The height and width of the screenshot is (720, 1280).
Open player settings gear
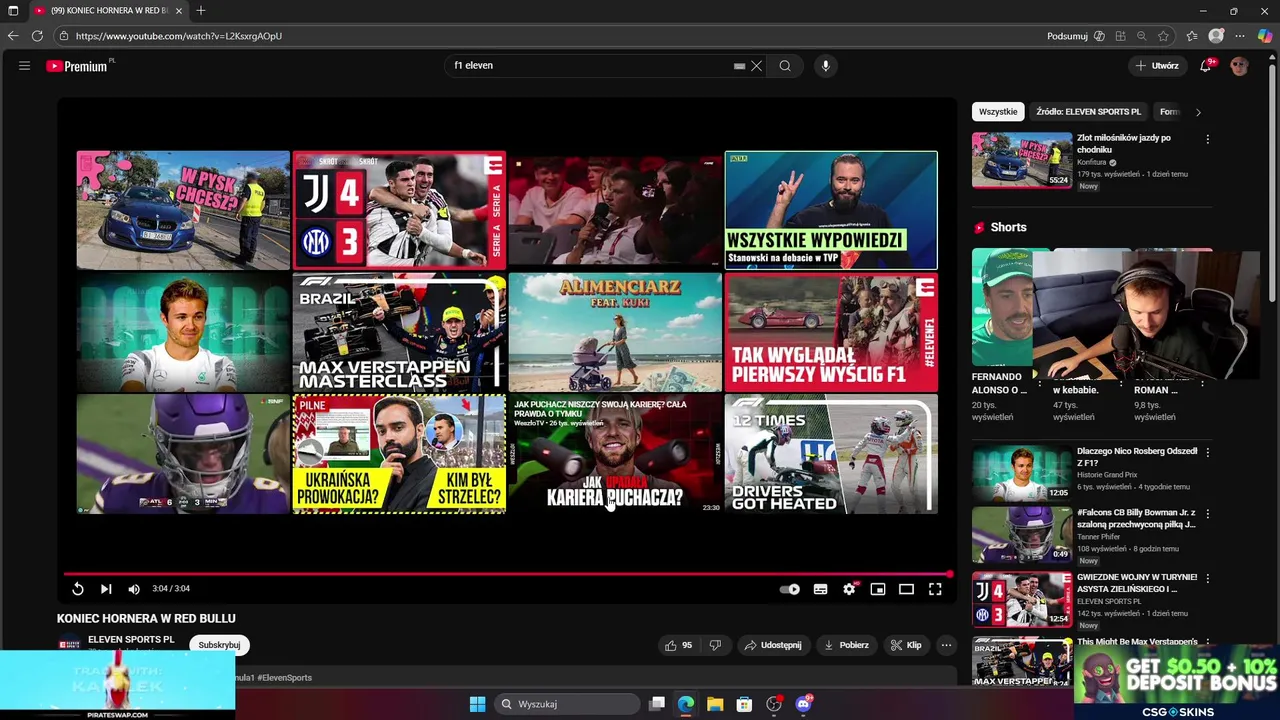click(849, 589)
